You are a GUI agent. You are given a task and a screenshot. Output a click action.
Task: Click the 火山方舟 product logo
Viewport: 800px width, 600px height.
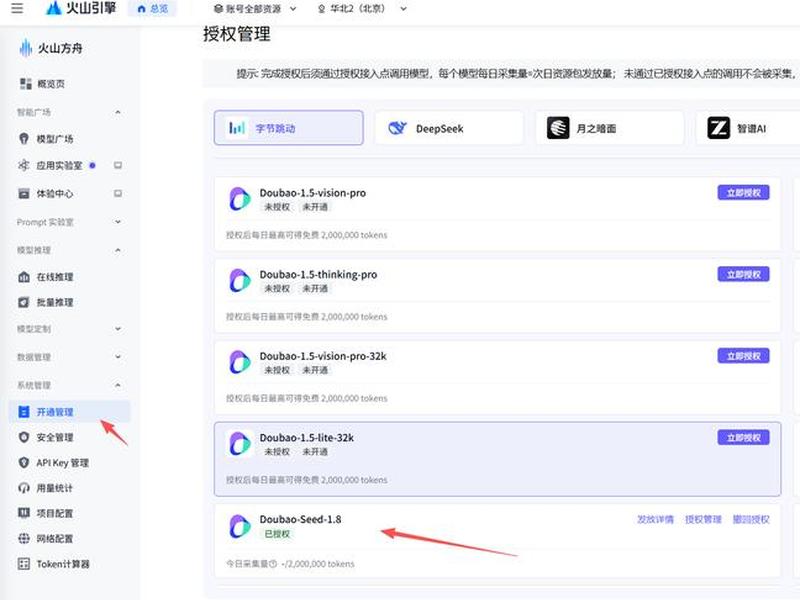click(x=51, y=48)
